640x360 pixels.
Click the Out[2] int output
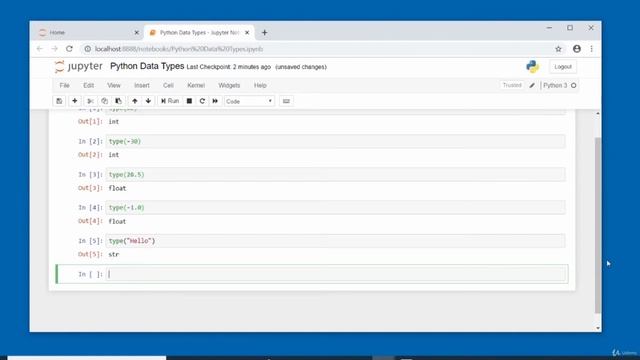click(x=114, y=155)
